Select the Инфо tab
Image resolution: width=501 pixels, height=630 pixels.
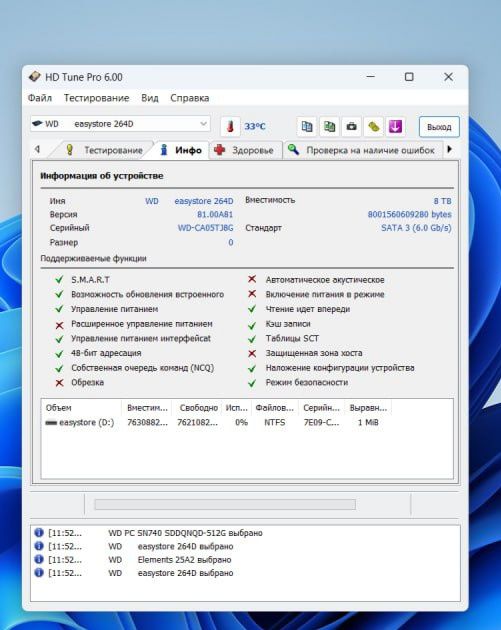point(181,150)
